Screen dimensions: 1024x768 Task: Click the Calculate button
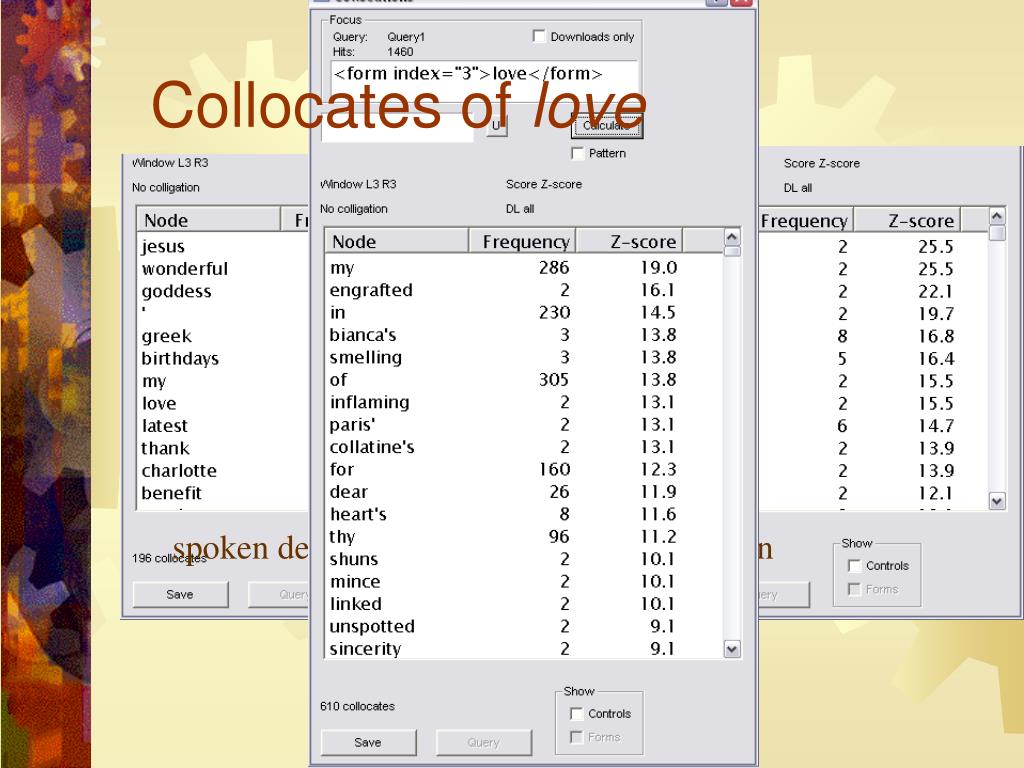(x=607, y=125)
